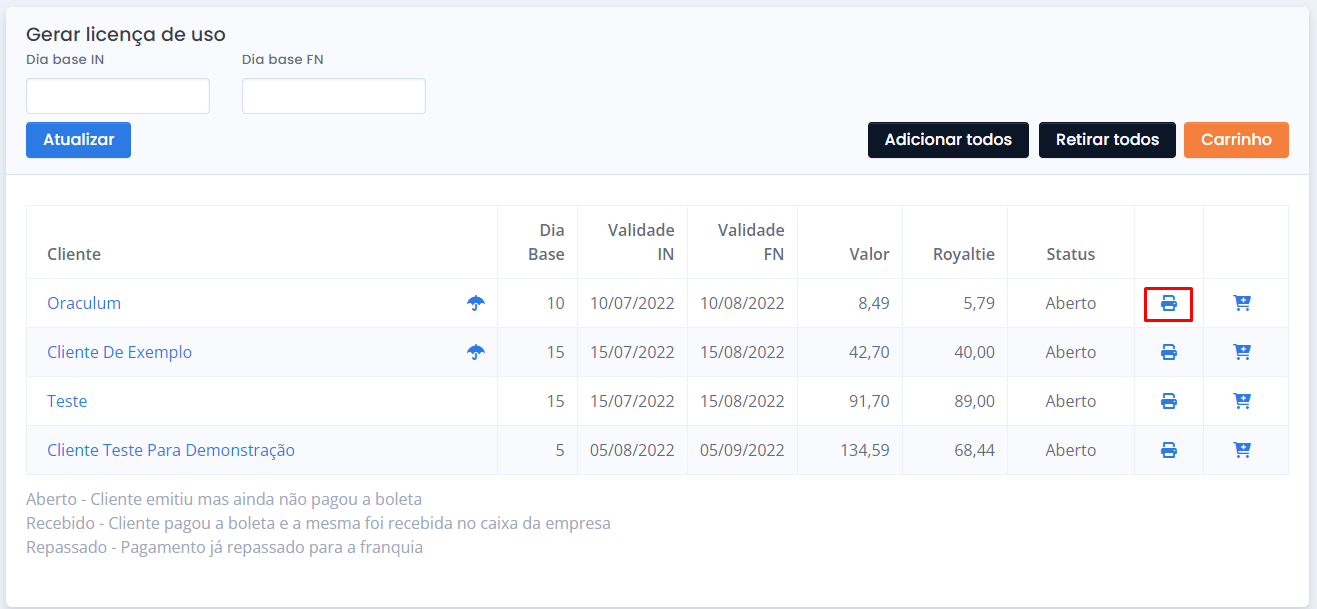This screenshot has width=1317, height=609.
Task: Click the print icon for Cliente De Exemplo
Action: point(1168,352)
